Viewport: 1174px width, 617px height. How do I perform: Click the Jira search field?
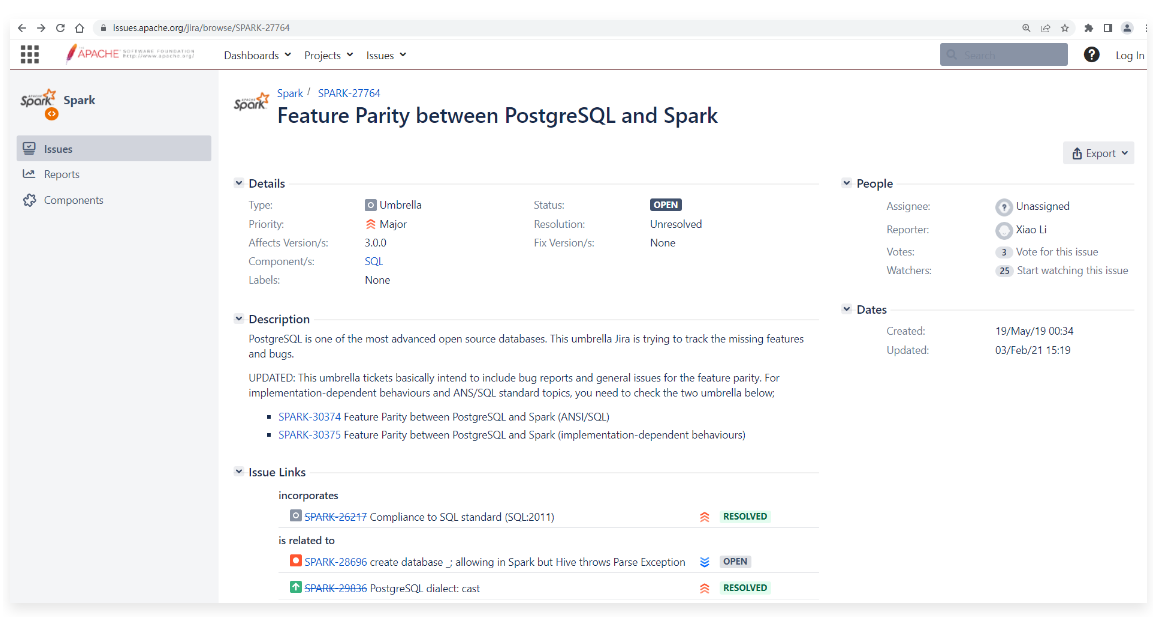click(x=1003, y=55)
